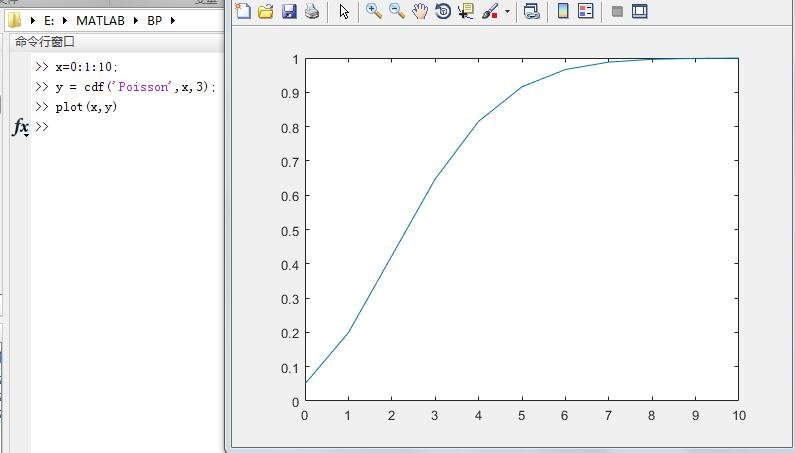The width and height of the screenshot is (795, 453).
Task: Open the fx function browser
Action: tap(20, 127)
